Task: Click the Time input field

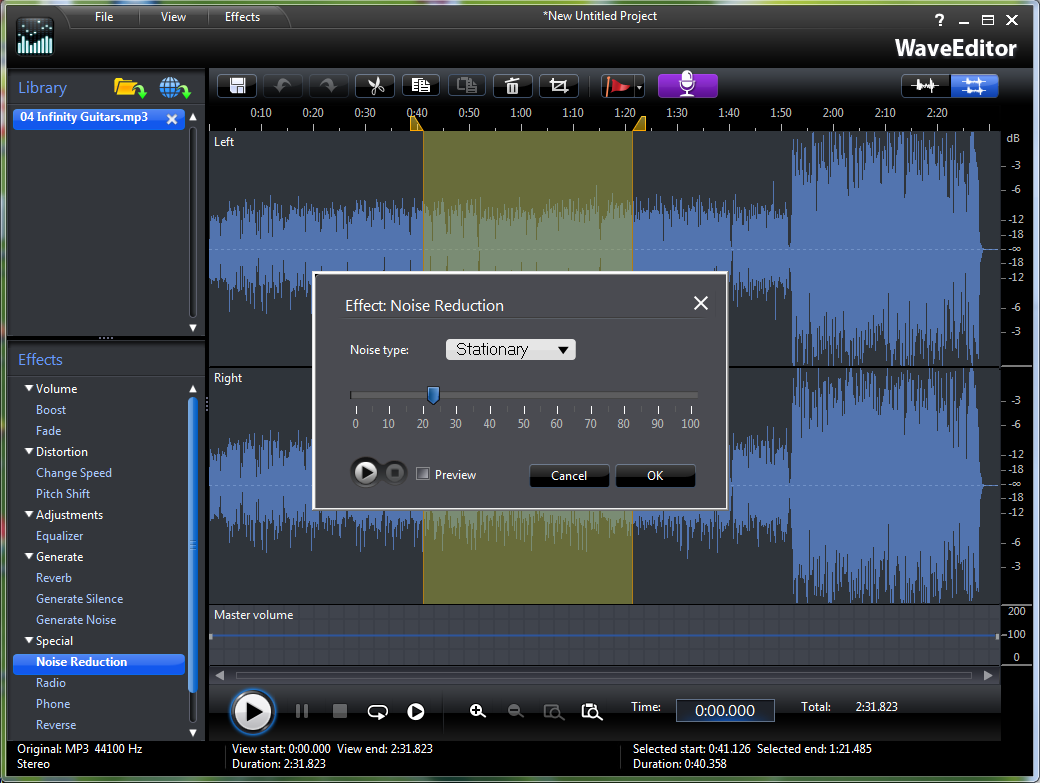Action: pyautogui.click(x=725, y=710)
